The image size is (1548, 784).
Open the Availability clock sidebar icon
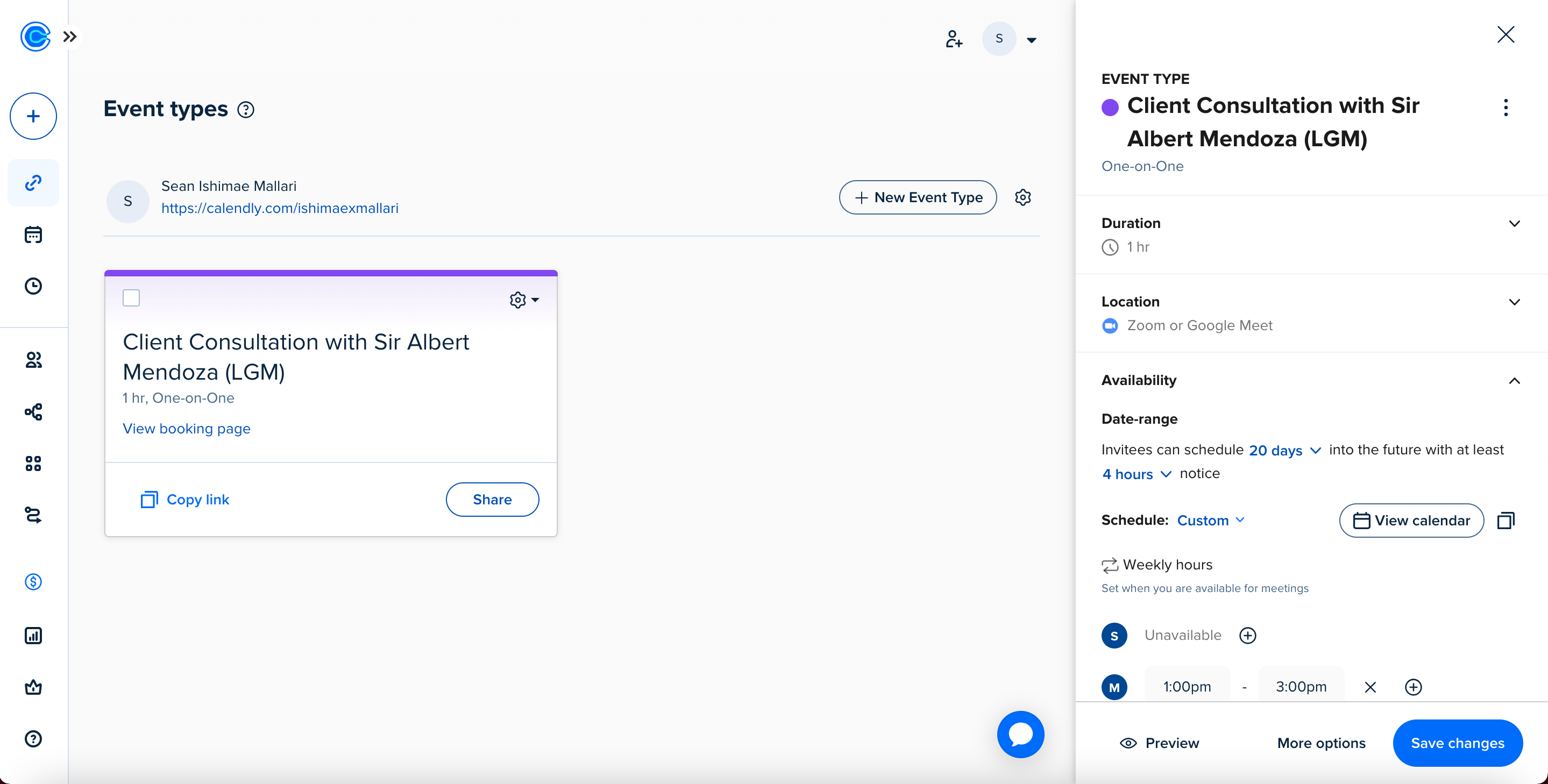pyautogui.click(x=33, y=286)
